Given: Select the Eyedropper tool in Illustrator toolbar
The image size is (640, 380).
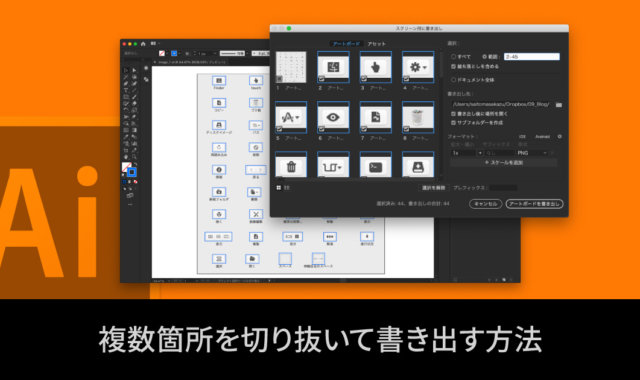Looking at the screenshot, I should pos(126,137).
